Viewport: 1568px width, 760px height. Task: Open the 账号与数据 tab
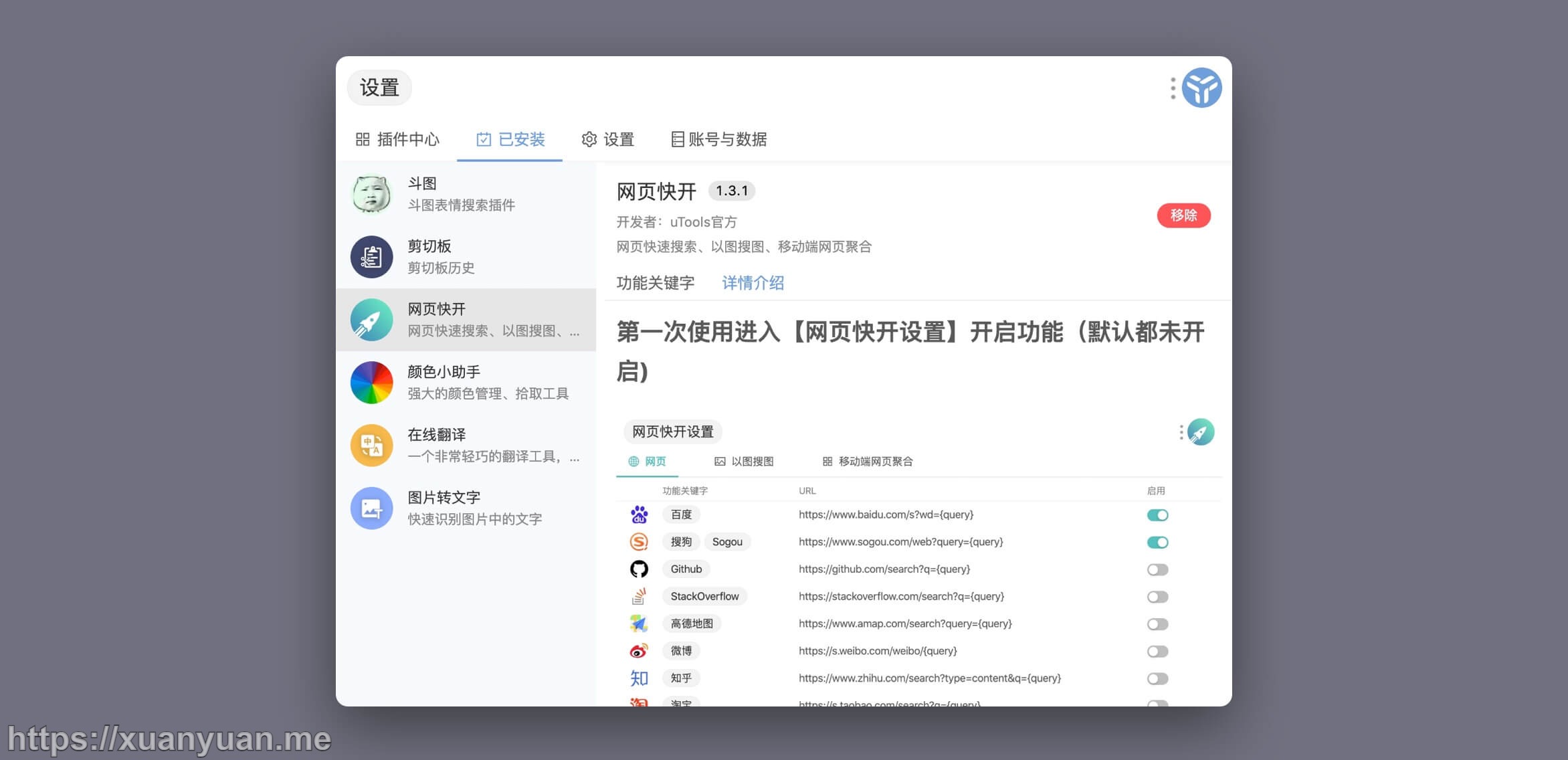coord(718,139)
